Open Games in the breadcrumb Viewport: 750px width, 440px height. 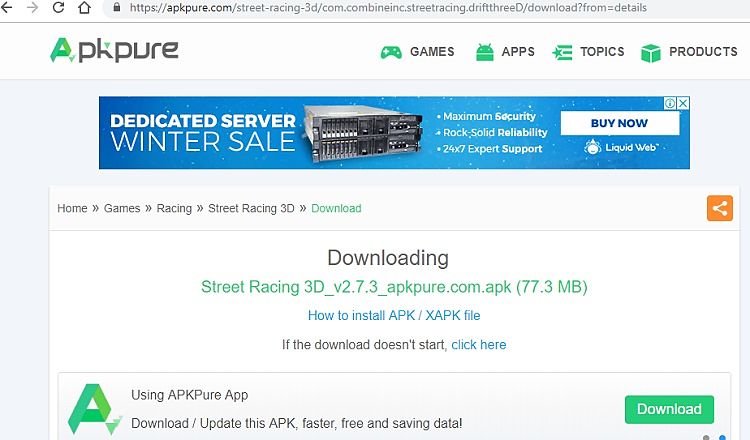(x=122, y=209)
